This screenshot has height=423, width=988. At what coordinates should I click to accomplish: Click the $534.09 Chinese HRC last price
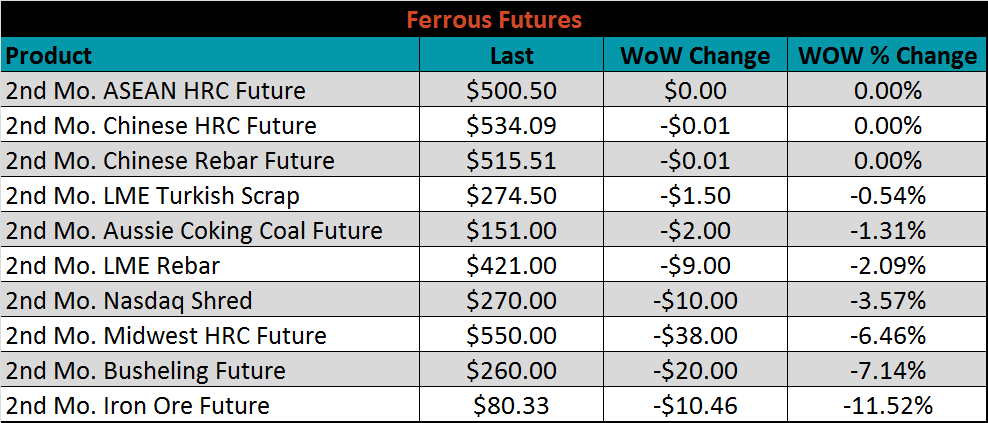pos(511,125)
